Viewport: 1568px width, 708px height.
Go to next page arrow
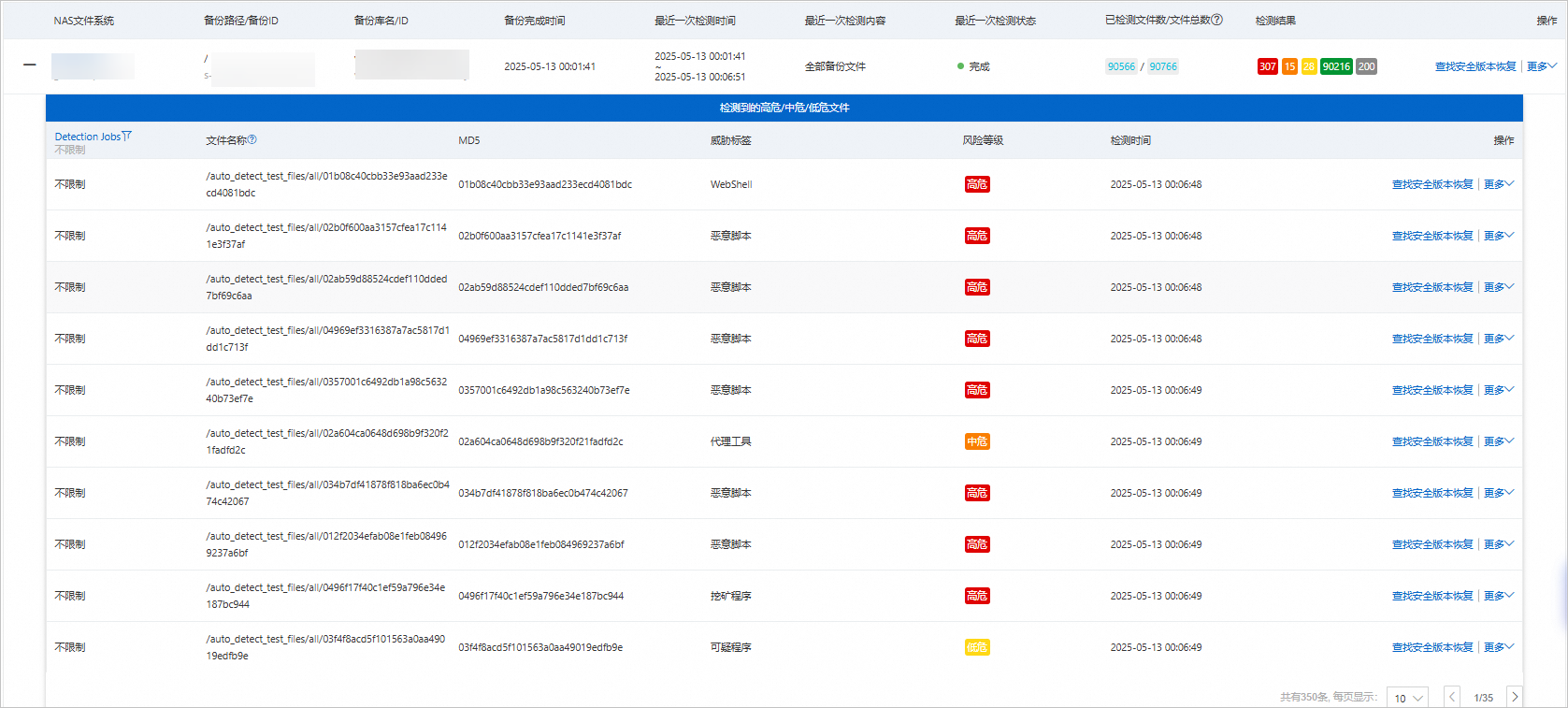(1516, 697)
